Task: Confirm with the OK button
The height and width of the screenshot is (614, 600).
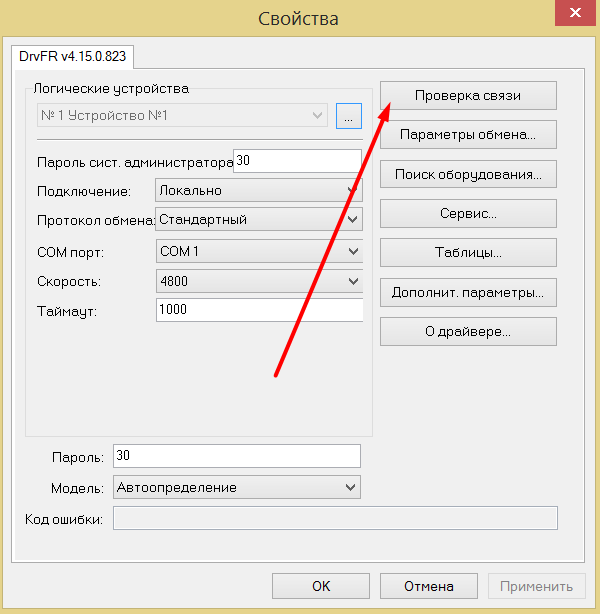Action: (x=321, y=586)
